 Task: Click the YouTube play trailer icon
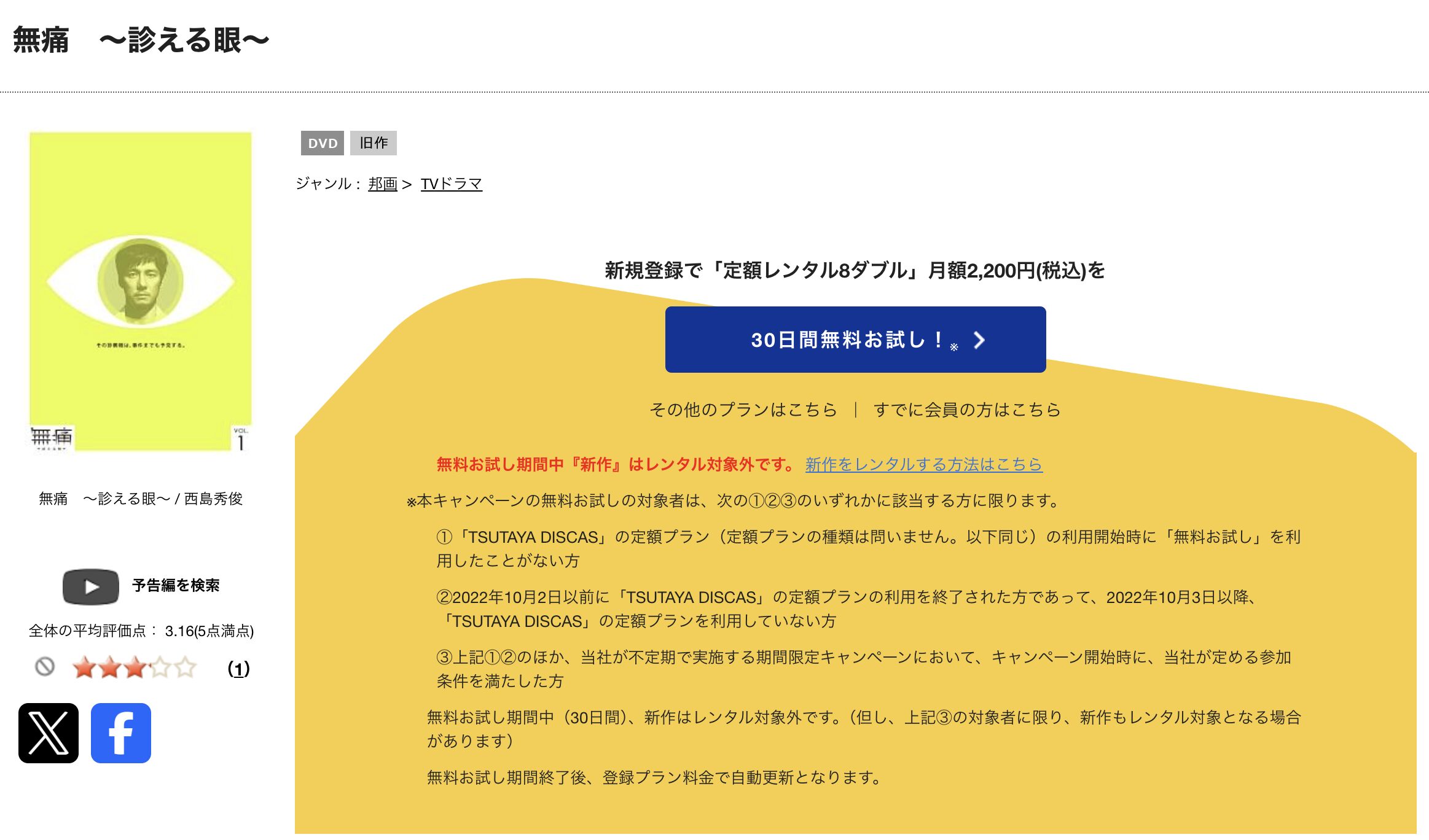point(91,587)
